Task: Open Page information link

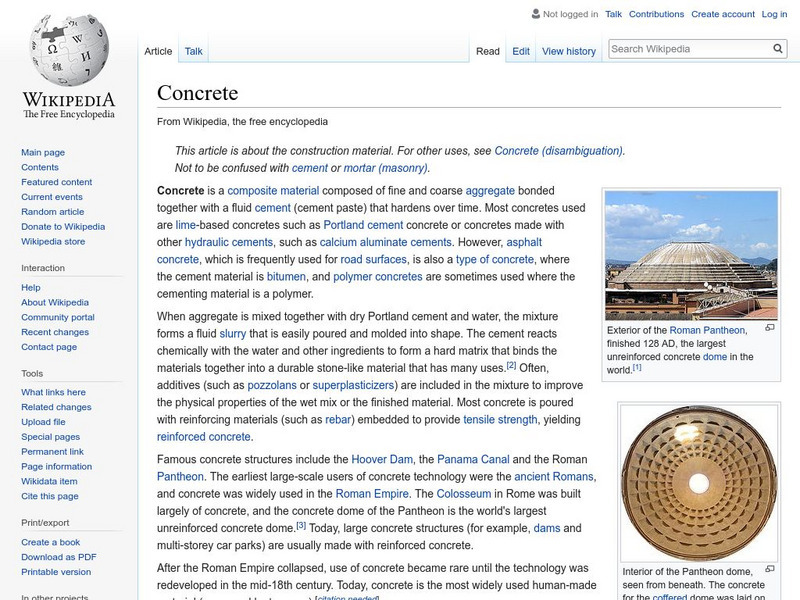Action: 57,466
